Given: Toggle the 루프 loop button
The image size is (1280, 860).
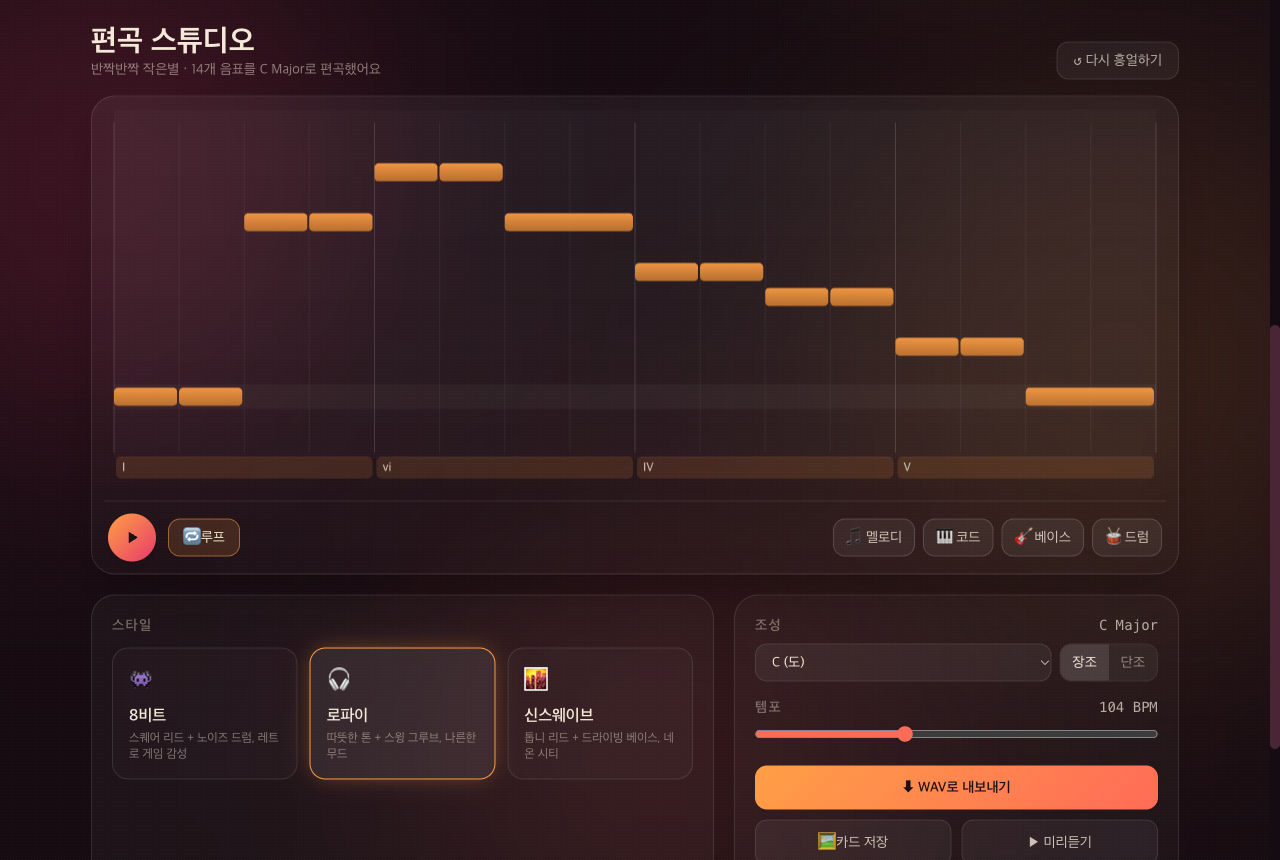Looking at the screenshot, I should 204,537.
